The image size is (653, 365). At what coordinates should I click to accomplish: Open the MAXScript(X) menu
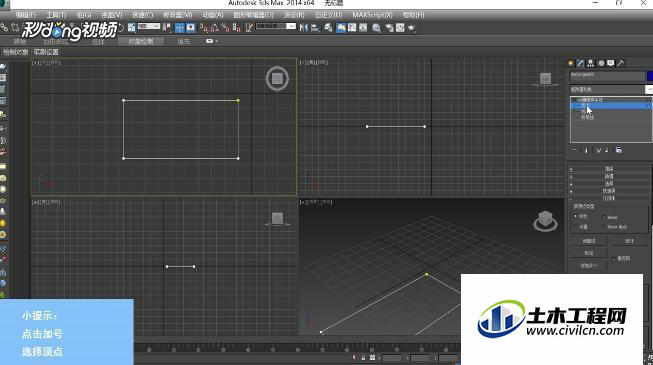[x=372, y=15]
